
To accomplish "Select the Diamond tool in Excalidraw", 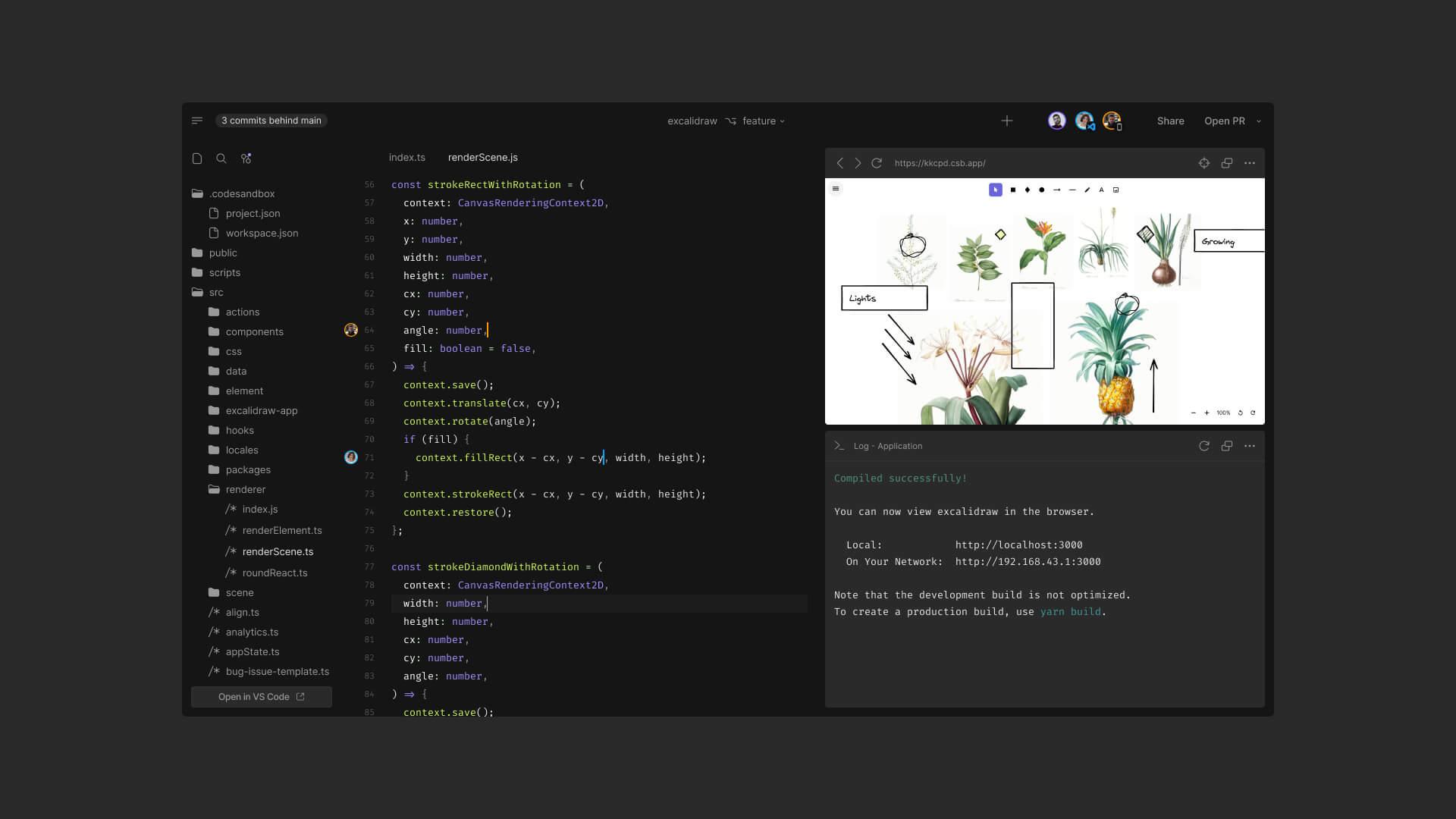I will pos(1027,190).
